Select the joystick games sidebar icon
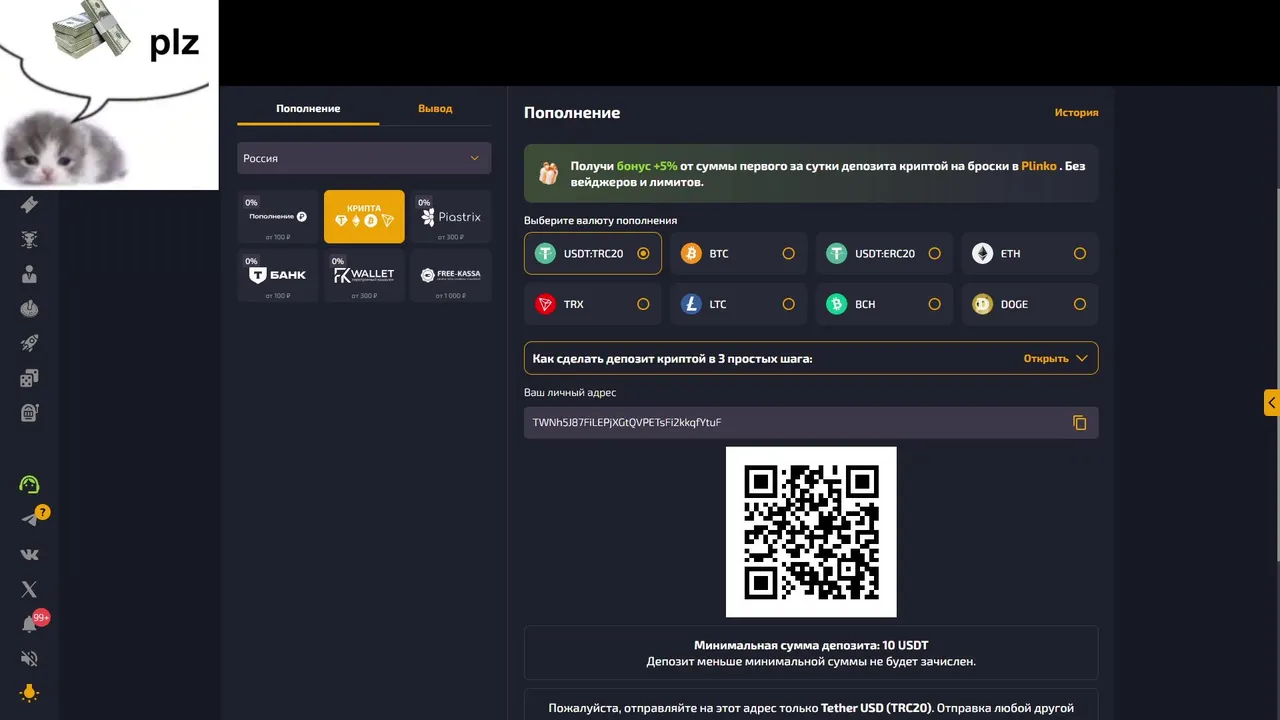Viewport: 1280px width, 720px height. 29,309
